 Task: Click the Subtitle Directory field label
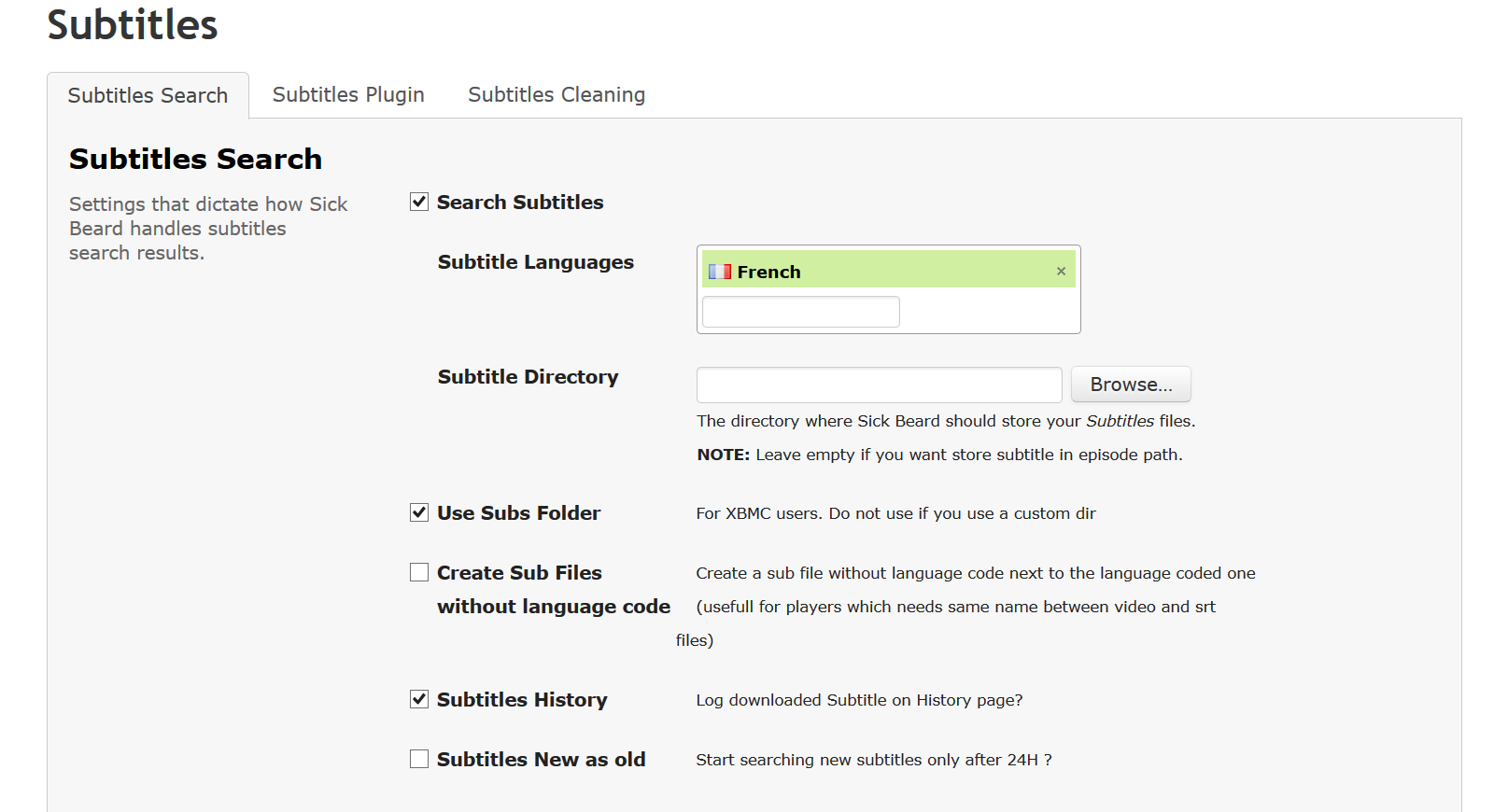click(528, 377)
